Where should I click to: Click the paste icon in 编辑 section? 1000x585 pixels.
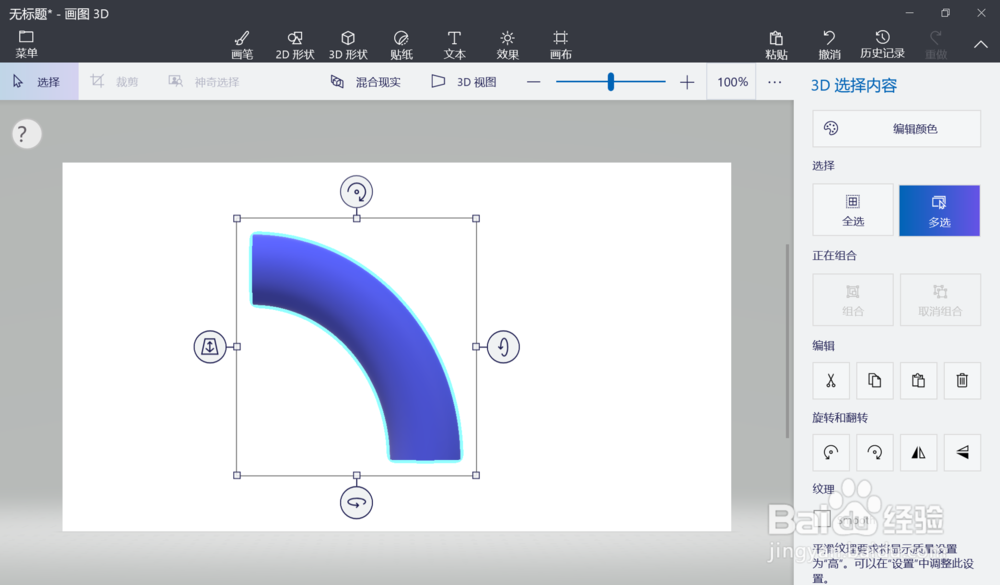click(x=918, y=381)
